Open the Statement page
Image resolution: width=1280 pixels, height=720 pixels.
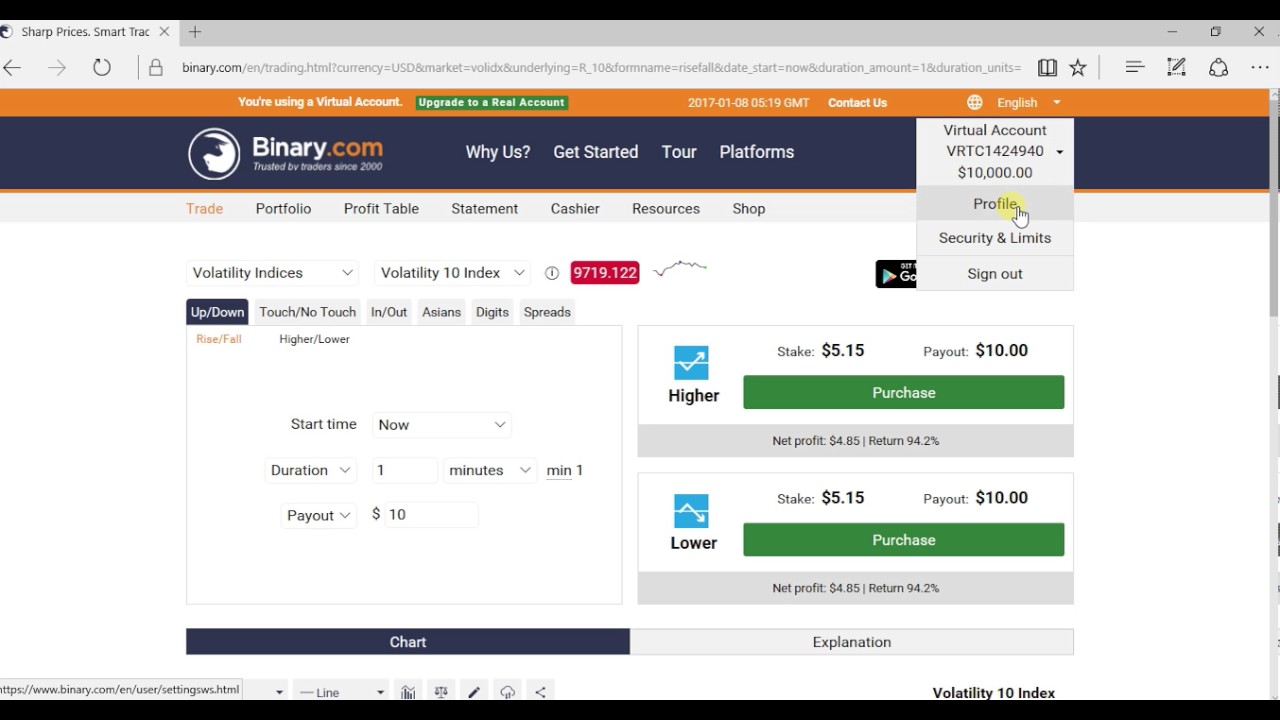[x=484, y=209]
